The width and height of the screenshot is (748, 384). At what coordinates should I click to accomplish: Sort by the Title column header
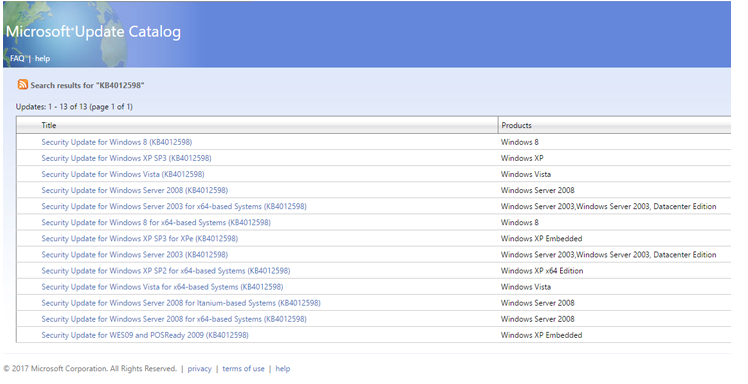(49, 125)
